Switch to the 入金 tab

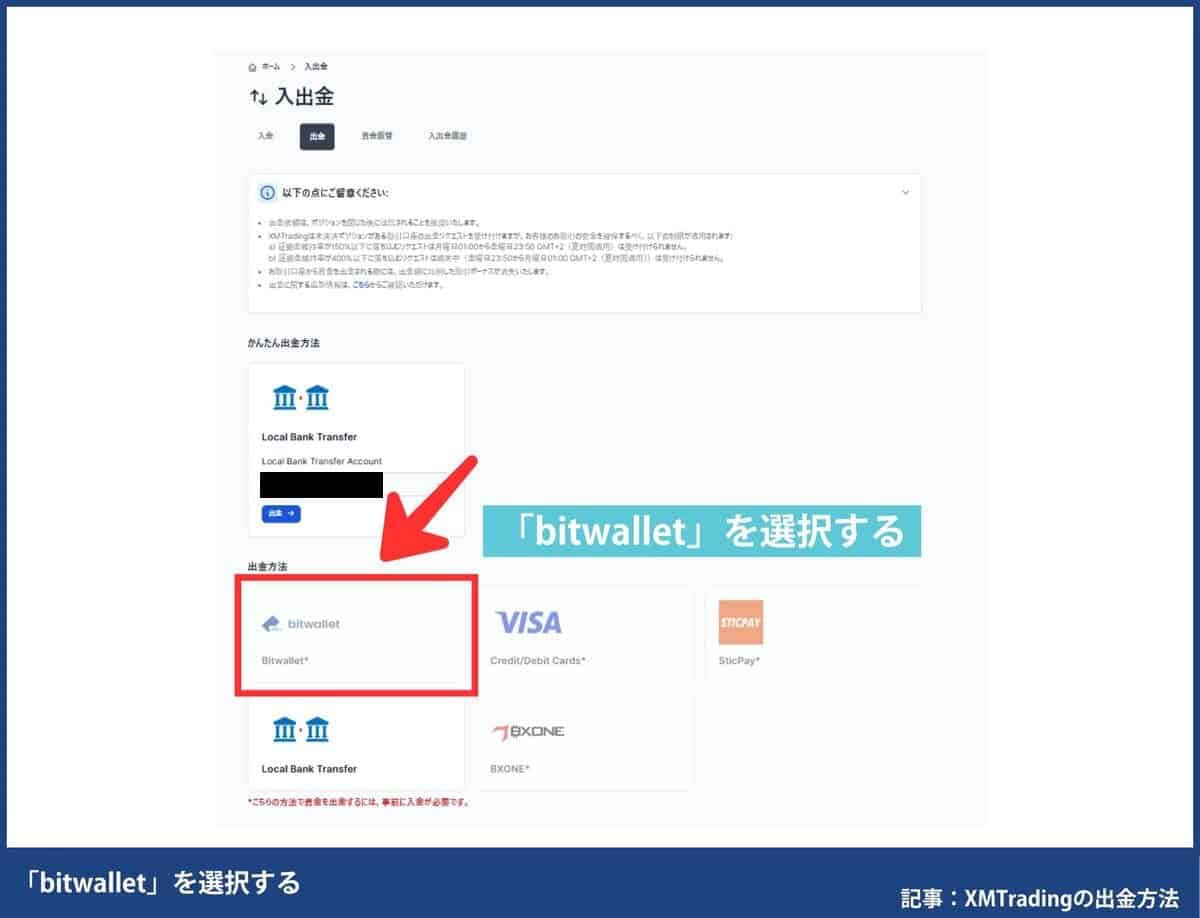(265, 136)
